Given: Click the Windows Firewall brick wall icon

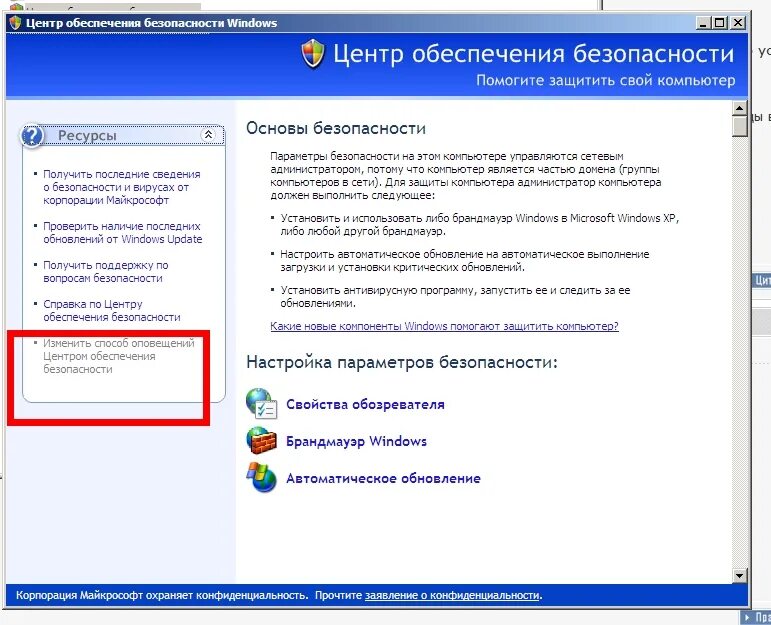Looking at the screenshot, I should tap(262, 441).
